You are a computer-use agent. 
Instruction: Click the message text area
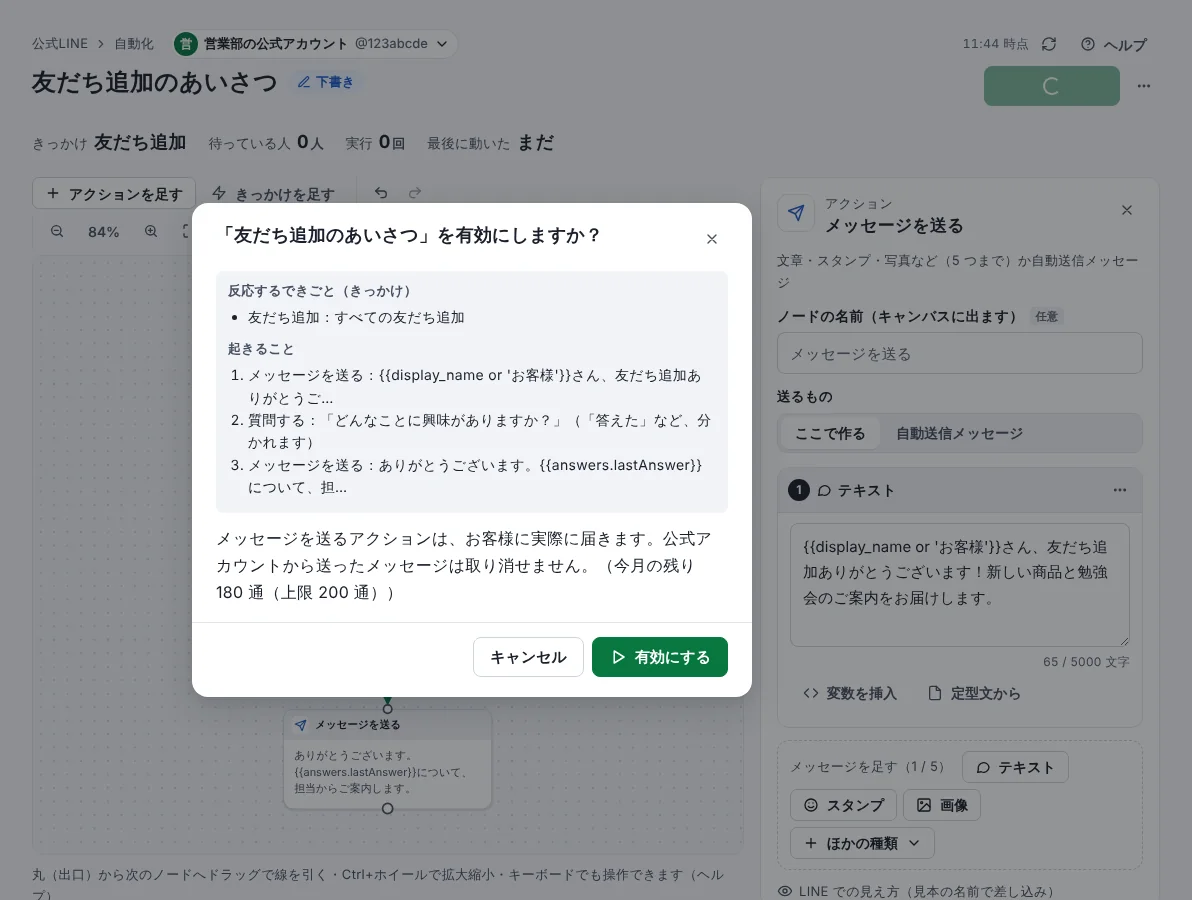[x=959, y=585]
